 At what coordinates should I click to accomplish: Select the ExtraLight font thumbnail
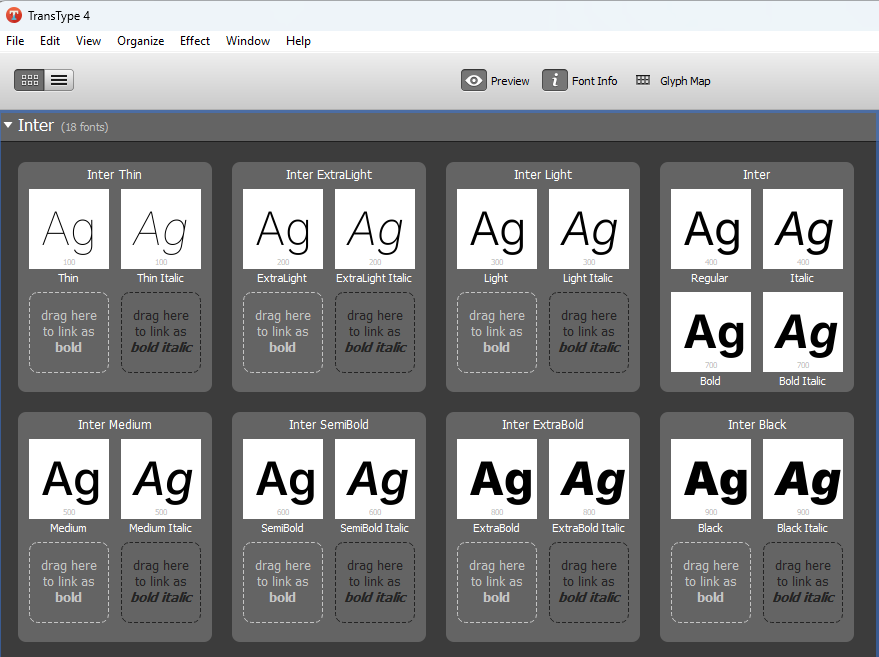(283, 229)
